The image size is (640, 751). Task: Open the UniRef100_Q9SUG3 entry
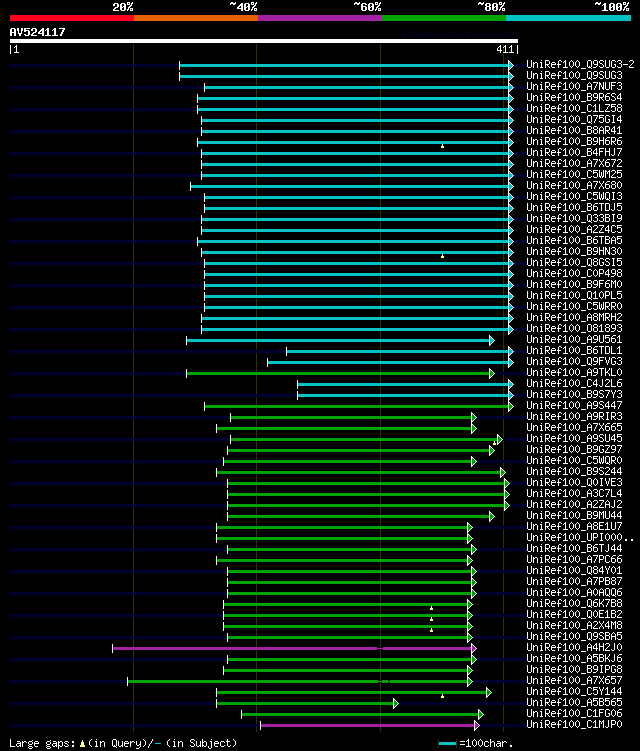coord(574,75)
